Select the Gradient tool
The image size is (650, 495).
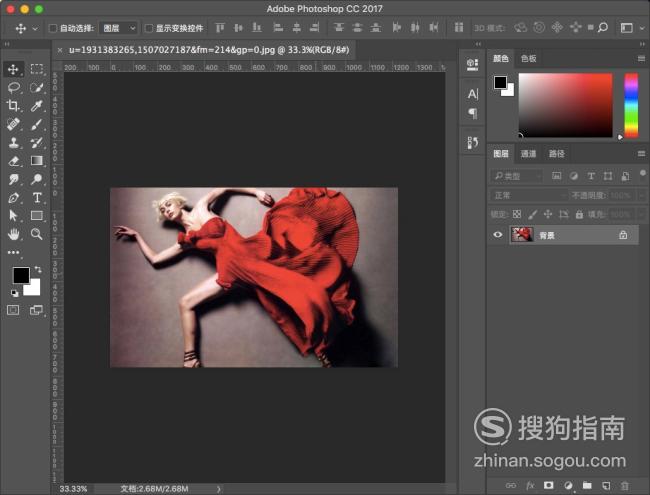click(36, 161)
